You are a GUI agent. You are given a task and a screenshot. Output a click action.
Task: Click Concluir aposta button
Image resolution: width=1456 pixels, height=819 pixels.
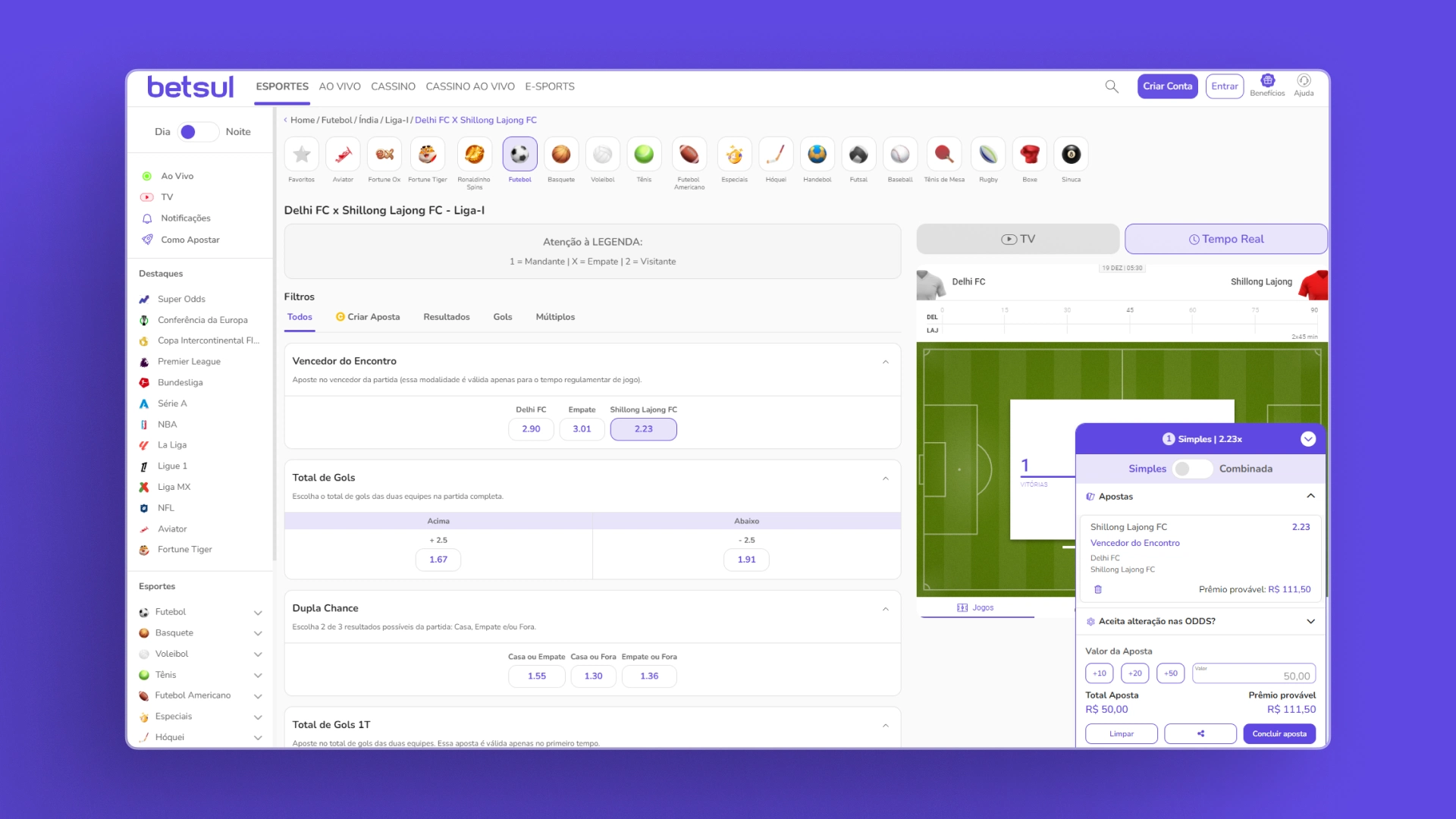click(x=1279, y=733)
